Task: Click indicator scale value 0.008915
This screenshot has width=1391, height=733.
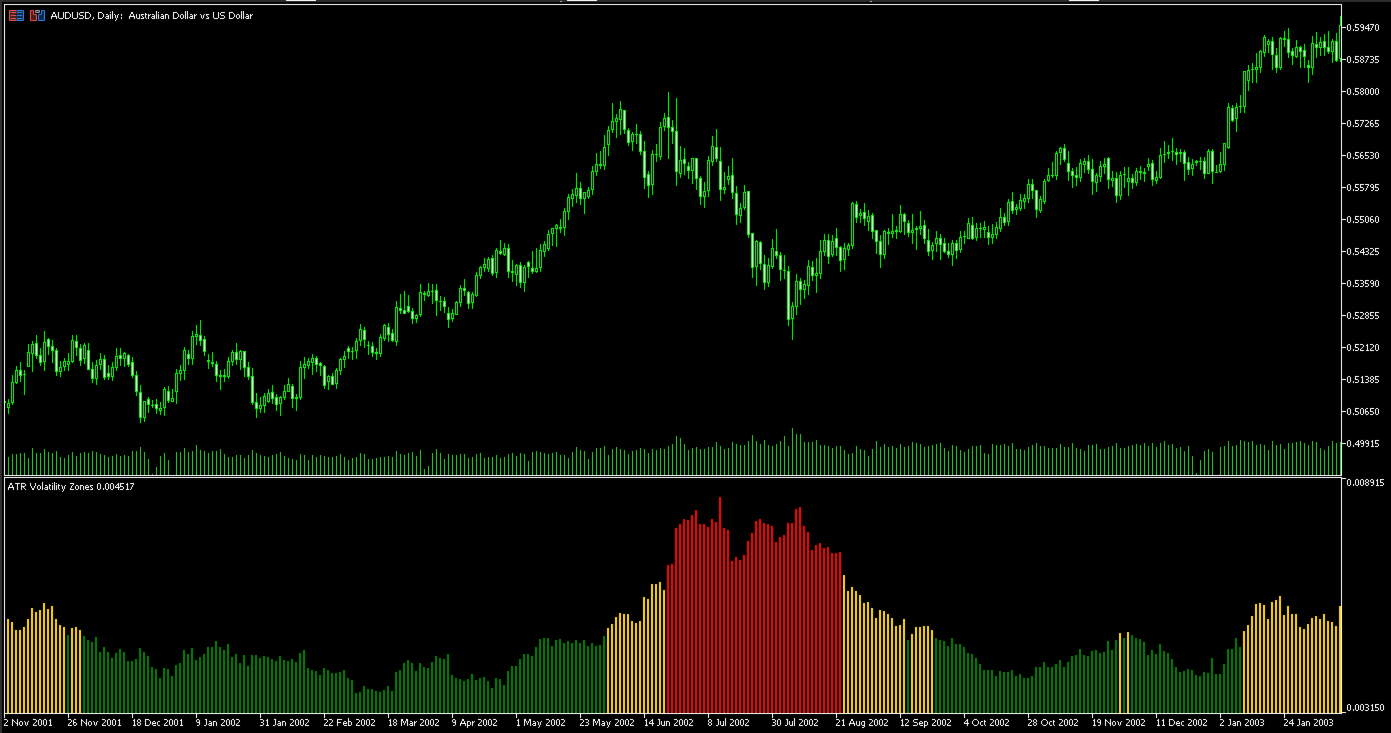Action: tap(1365, 483)
